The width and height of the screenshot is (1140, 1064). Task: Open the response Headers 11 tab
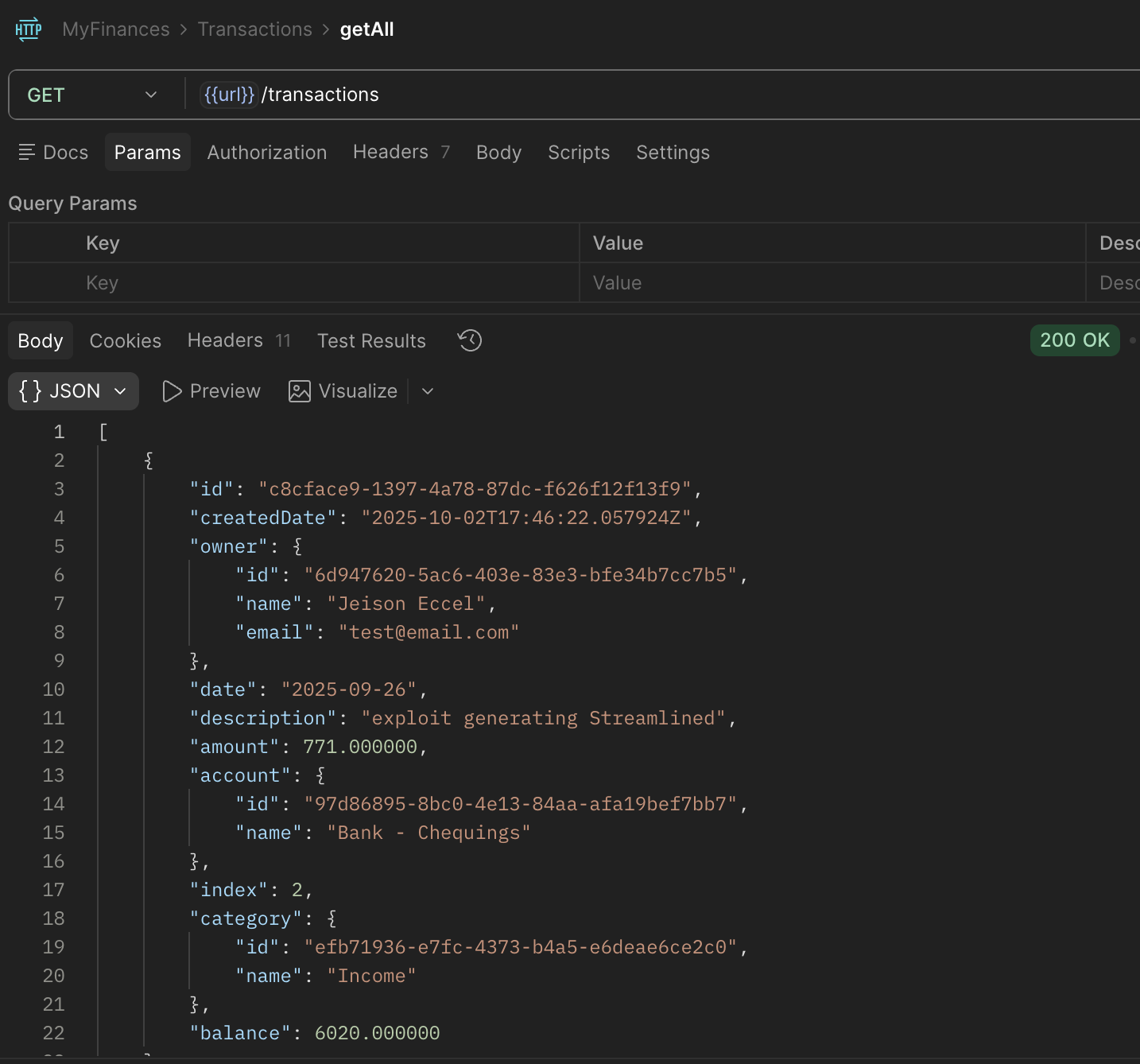[x=239, y=340]
